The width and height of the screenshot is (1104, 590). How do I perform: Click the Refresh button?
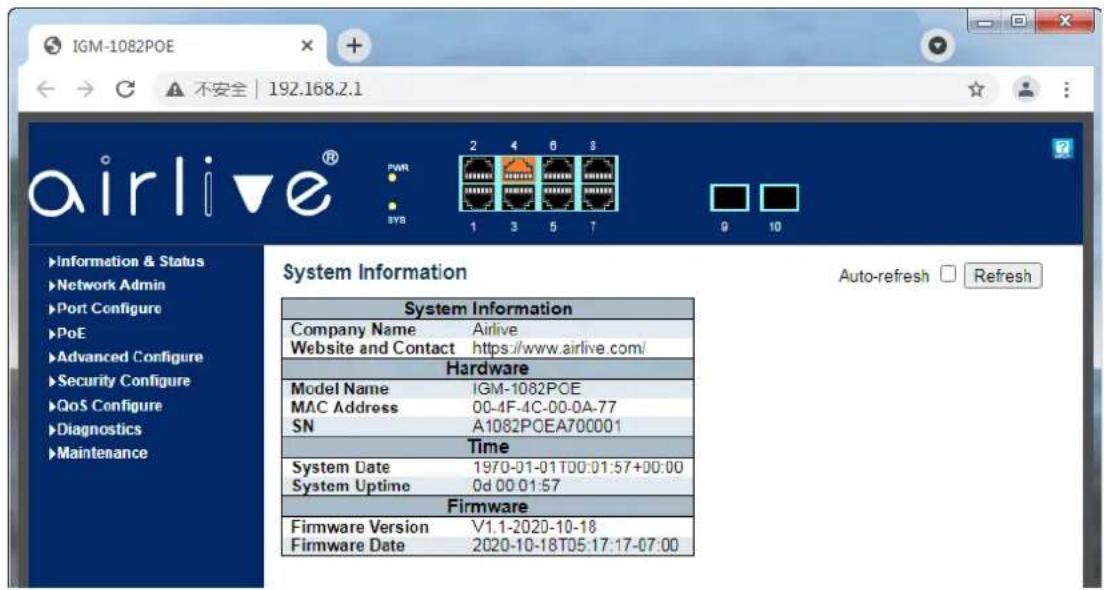1003,276
